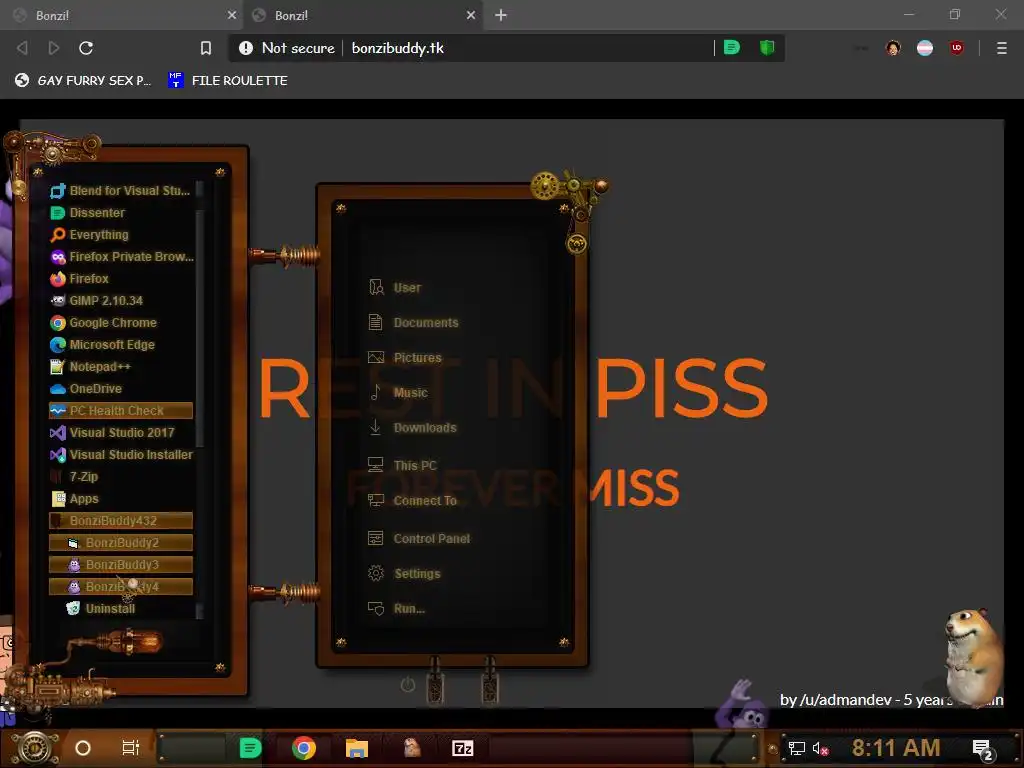
Task: Switch to the first Bonzi! browser tab
Action: point(121,15)
